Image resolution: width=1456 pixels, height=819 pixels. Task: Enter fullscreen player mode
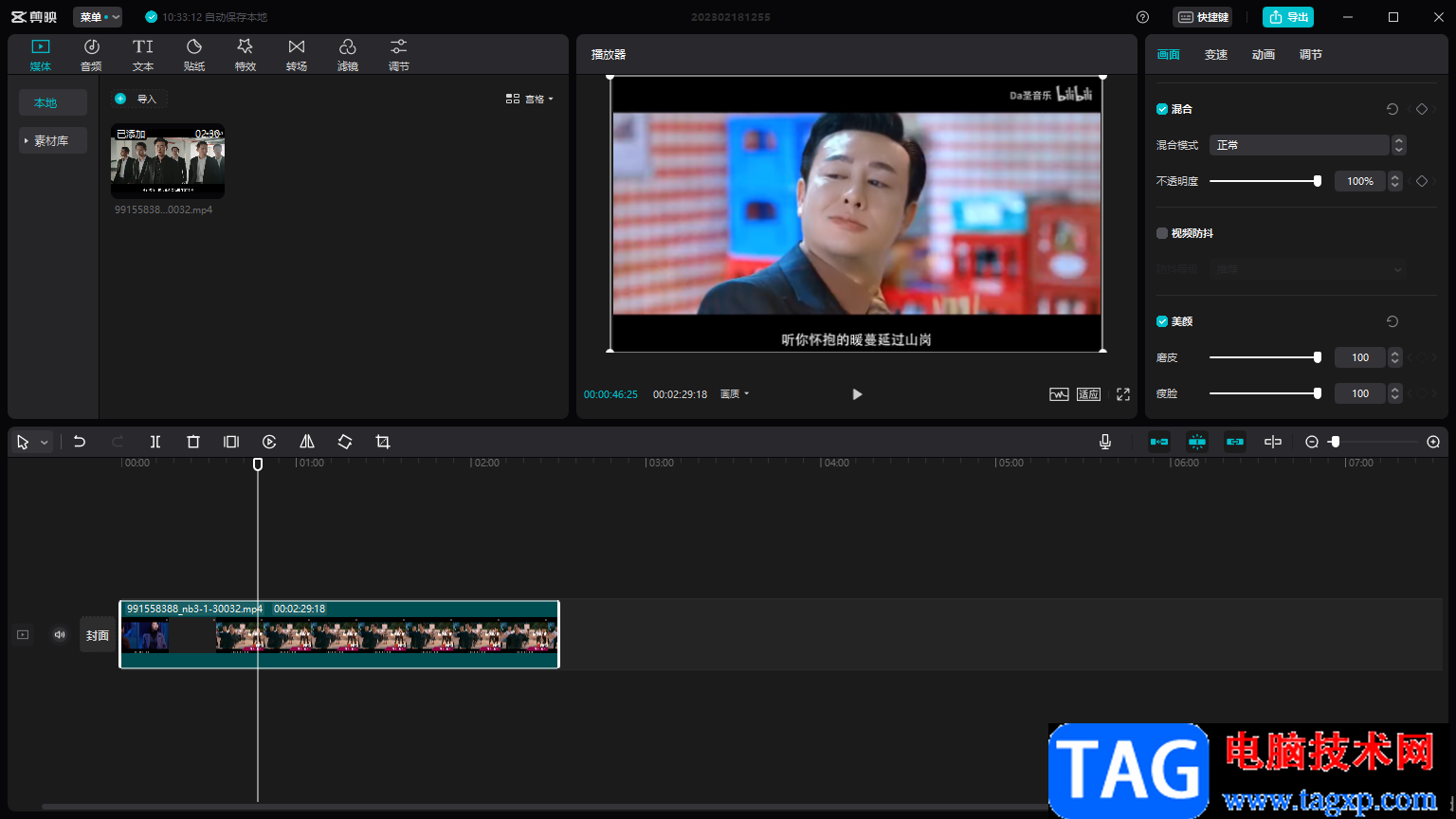(1123, 394)
